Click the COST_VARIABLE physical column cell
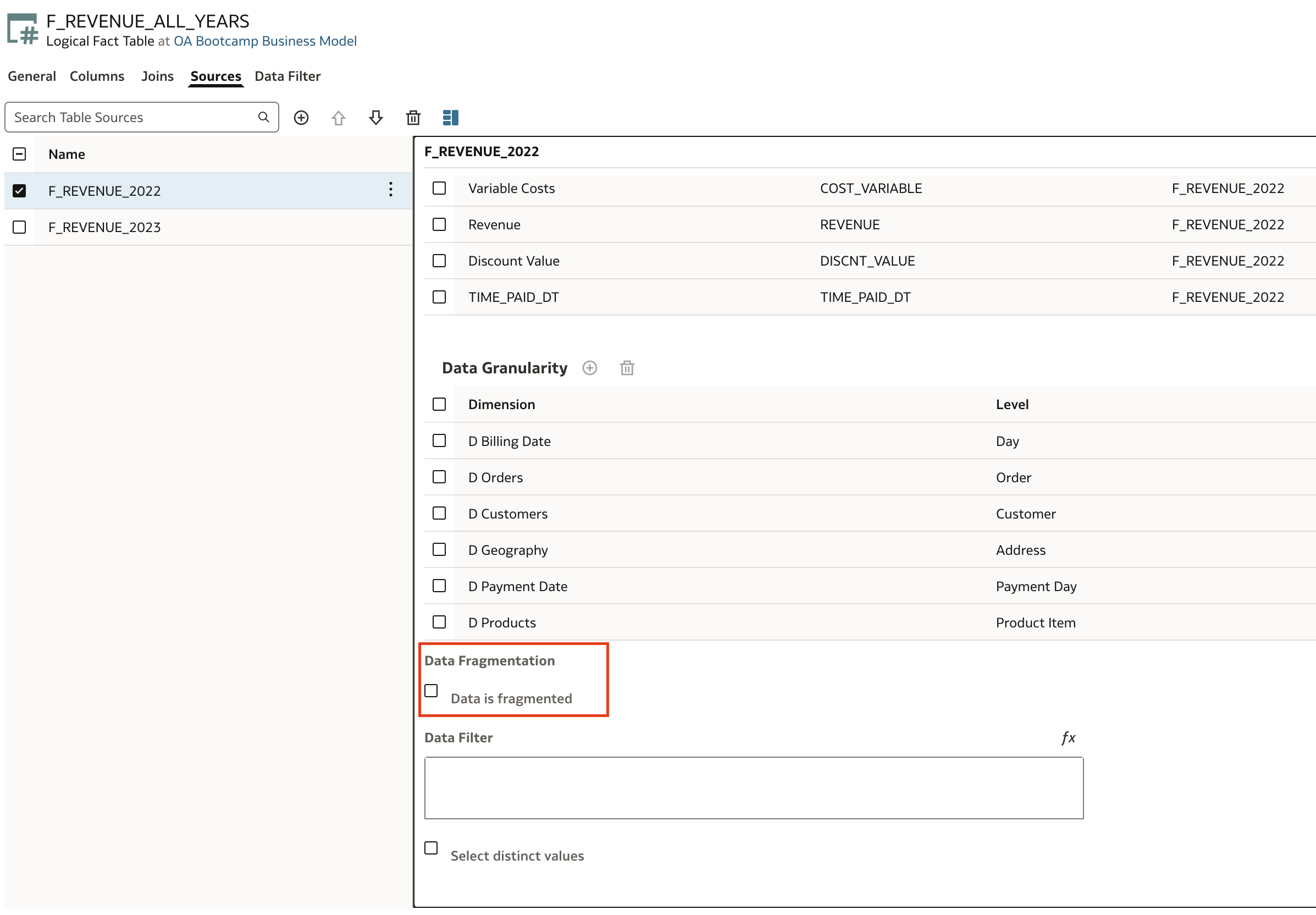Viewport: 1316px width, 915px height. click(871, 188)
